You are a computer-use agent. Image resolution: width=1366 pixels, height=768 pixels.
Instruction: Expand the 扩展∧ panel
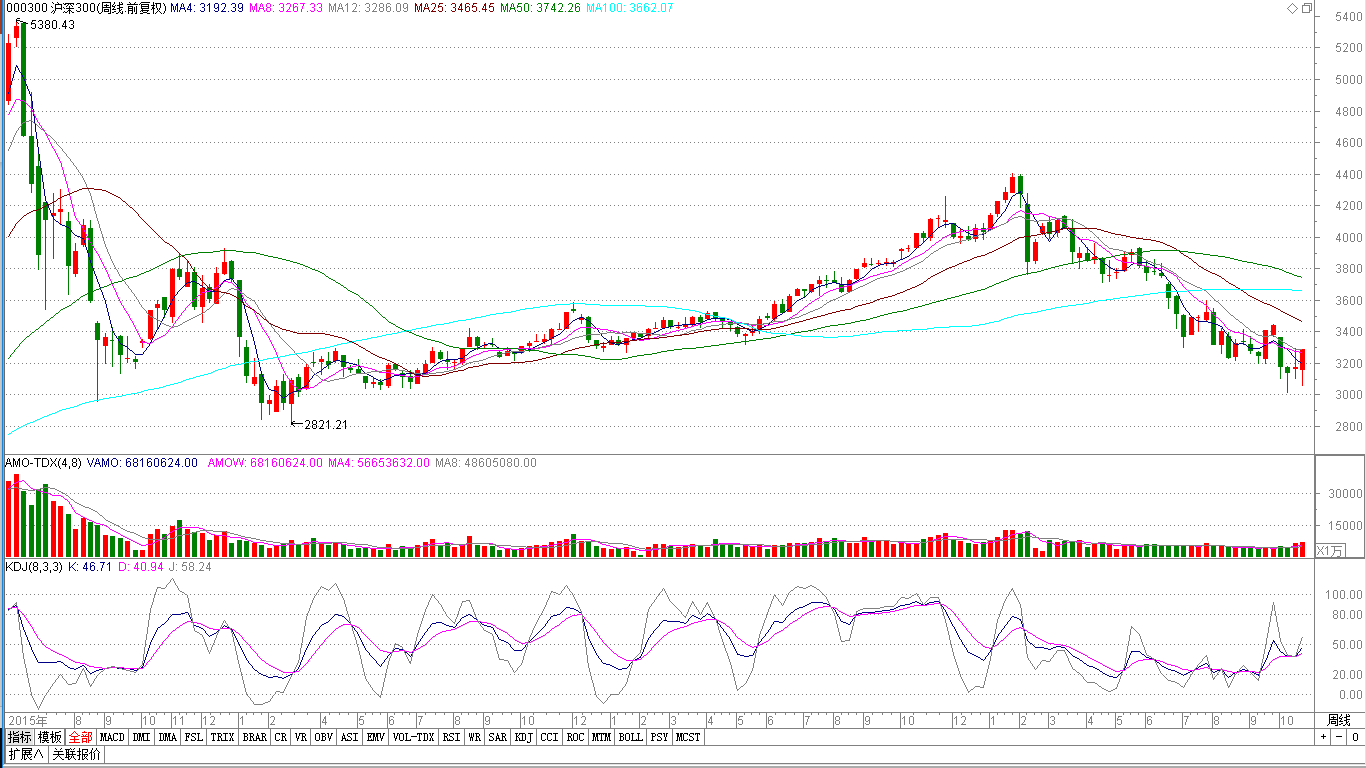[25, 754]
